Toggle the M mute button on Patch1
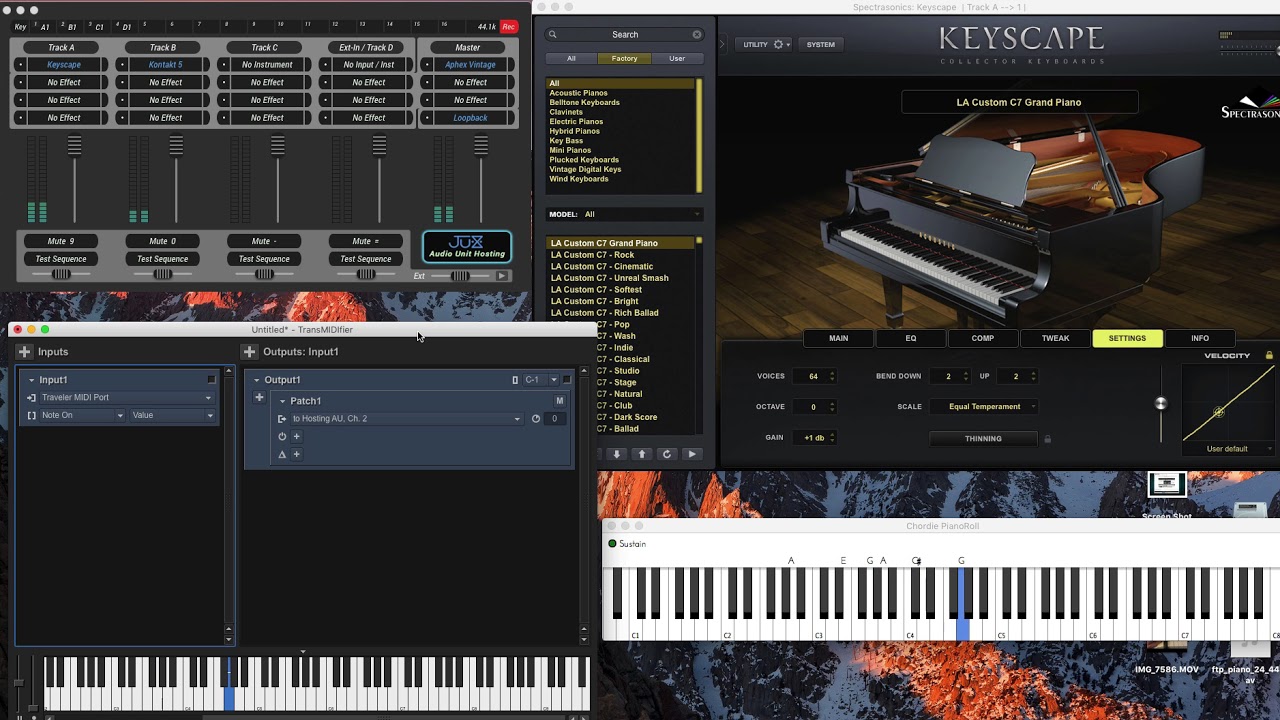The width and height of the screenshot is (1280, 720). pyautogui.click(x=559, y=401)
